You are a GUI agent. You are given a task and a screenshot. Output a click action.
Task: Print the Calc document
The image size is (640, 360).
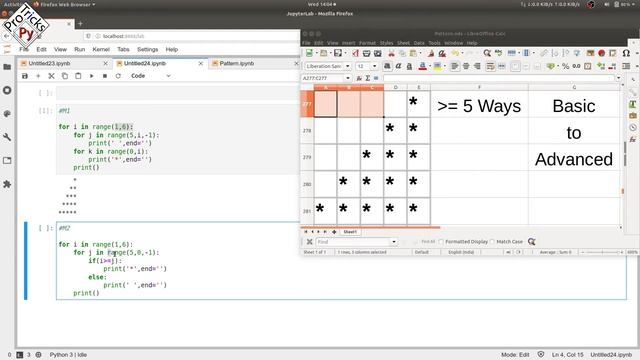tap(367, 53)
